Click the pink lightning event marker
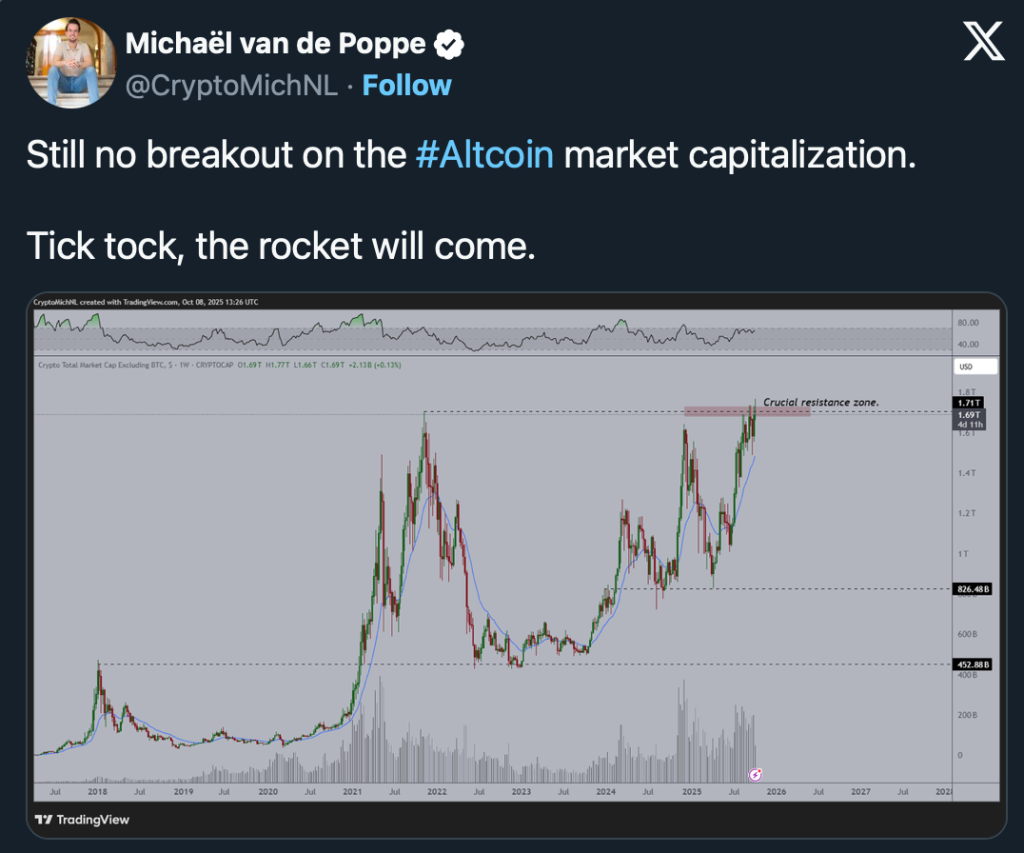 pos(756,774)
